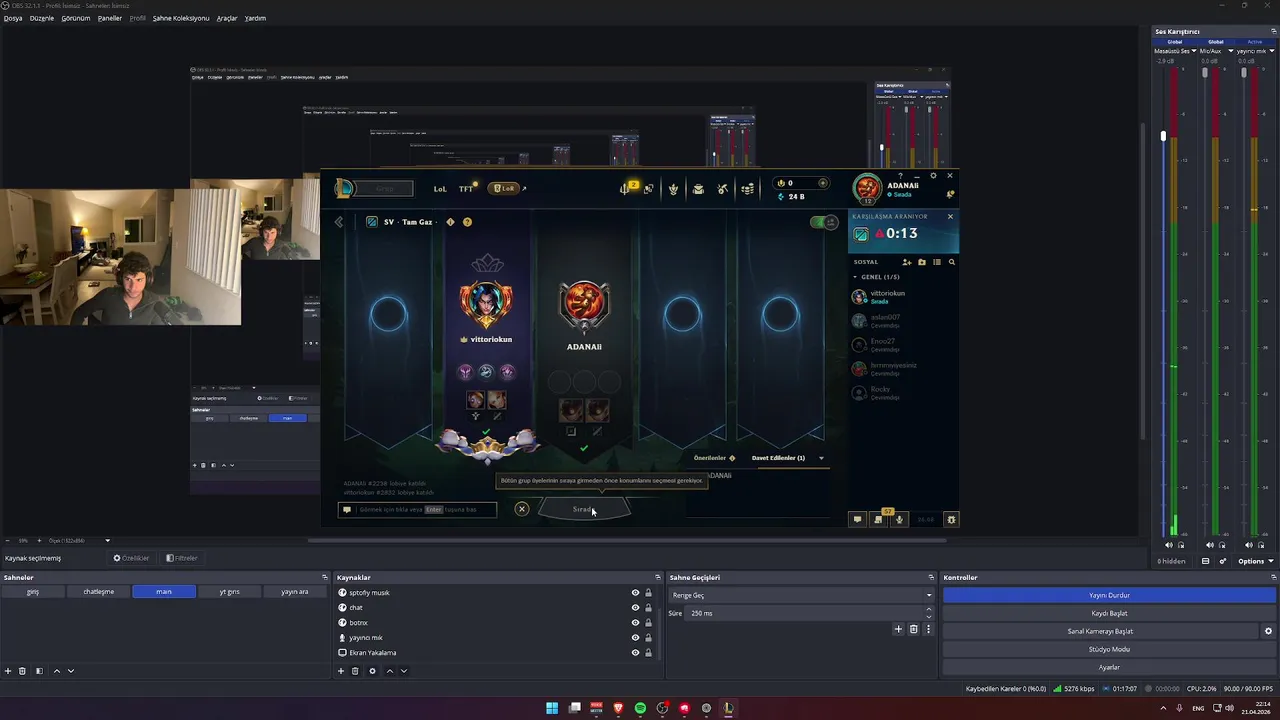Open the Paneller menu
Viewport: 1280px width, 720px height.
point(110,18)
